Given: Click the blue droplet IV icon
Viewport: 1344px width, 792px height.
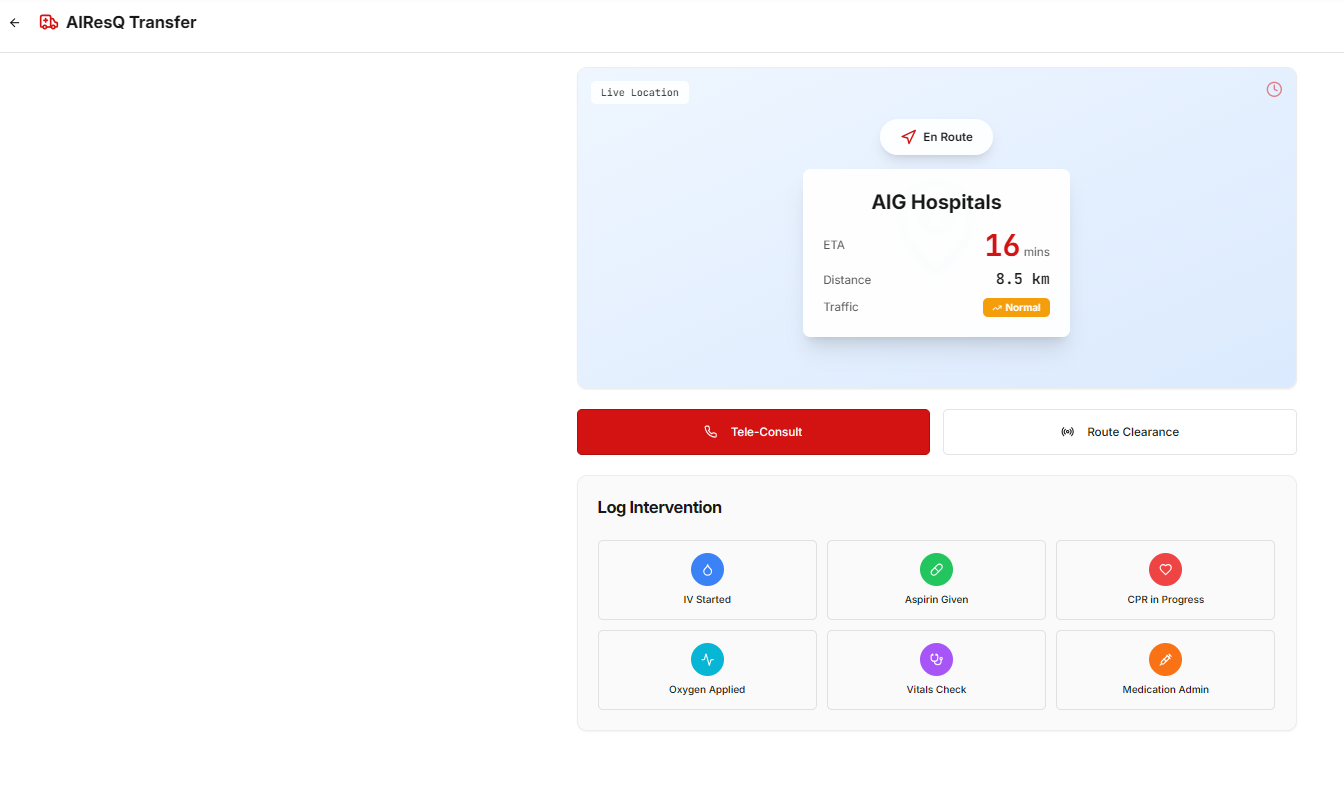Looking at the screenshot, I should click(707, 570).
